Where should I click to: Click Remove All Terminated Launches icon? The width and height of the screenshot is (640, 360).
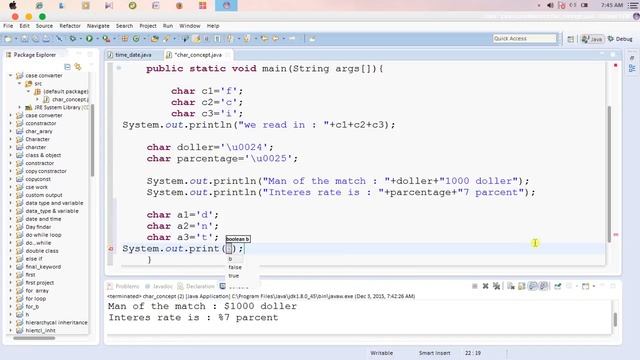tap(496, 286)
